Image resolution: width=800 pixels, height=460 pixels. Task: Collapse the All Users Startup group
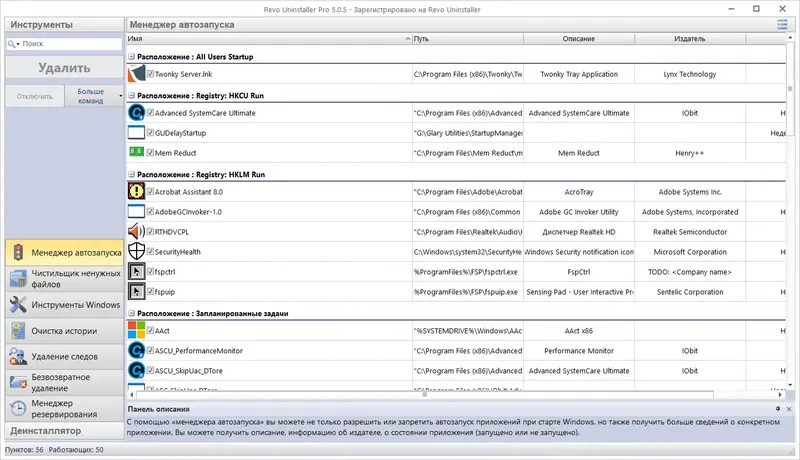pos(132,57)
